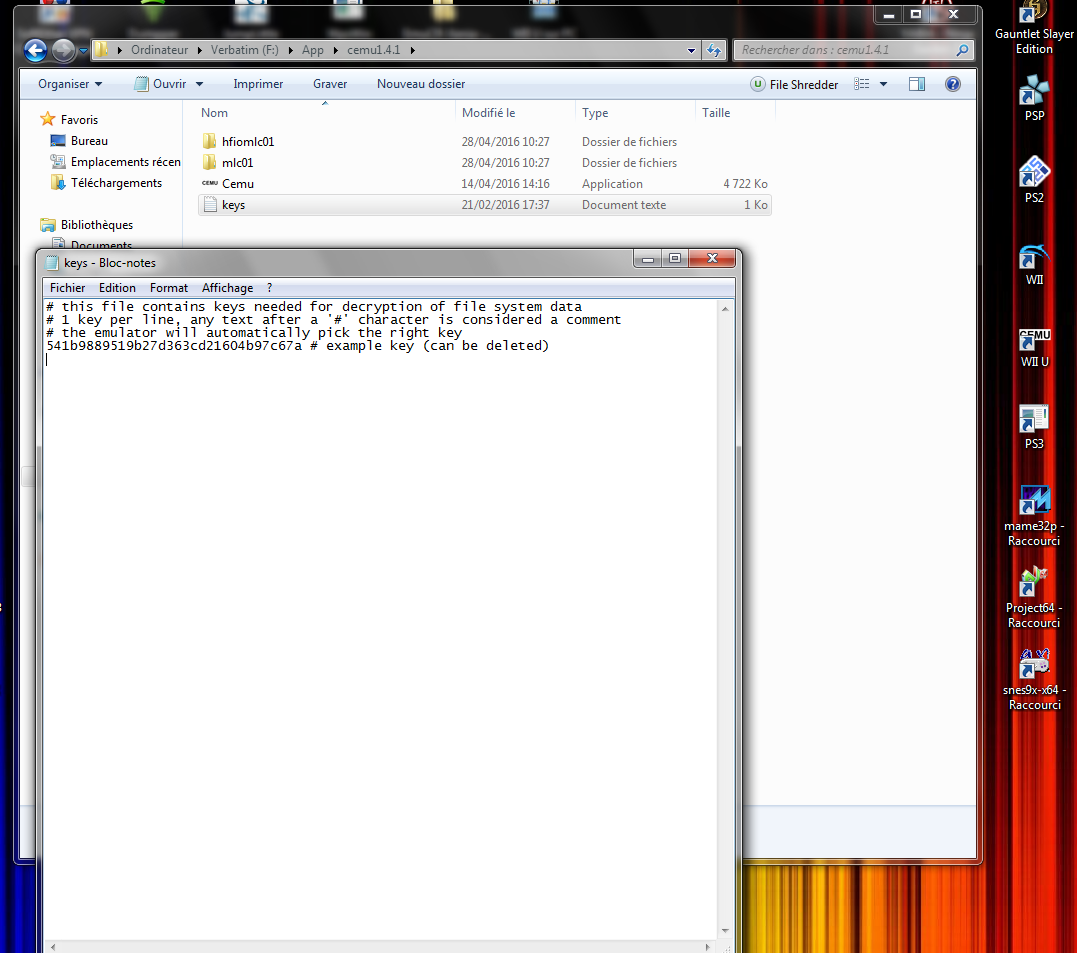Click 'Verbatim (F:)' in the address breadcrumb
This screenshot has width=1077, height=953.
point(245,50)
